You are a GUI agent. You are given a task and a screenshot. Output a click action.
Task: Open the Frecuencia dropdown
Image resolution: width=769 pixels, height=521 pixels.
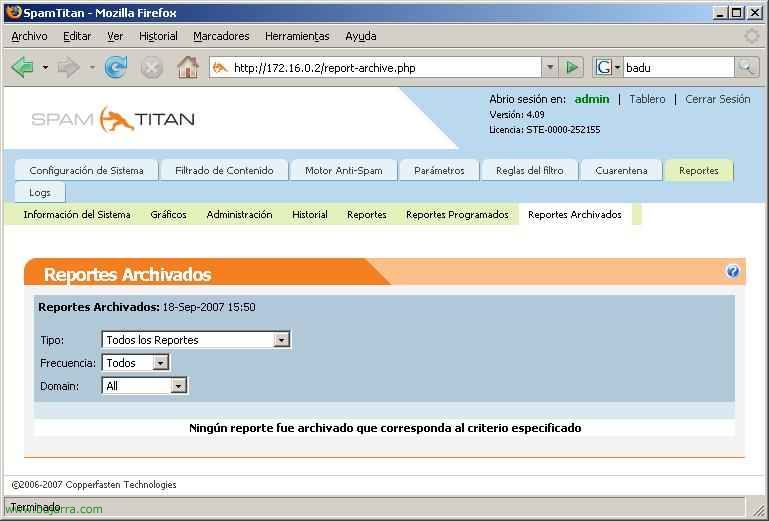coord(135,363)
